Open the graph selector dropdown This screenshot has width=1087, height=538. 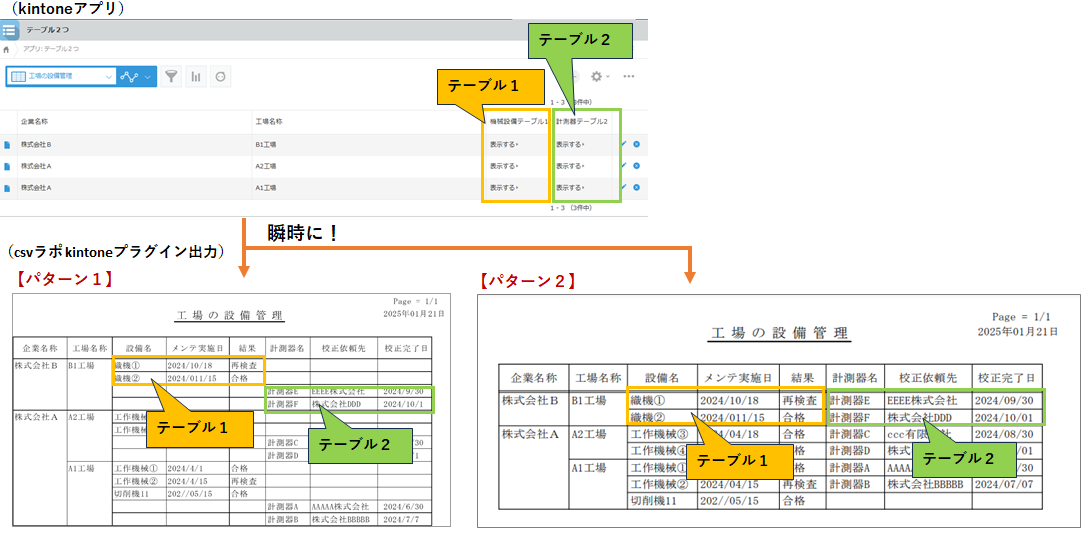coord(137,76)
